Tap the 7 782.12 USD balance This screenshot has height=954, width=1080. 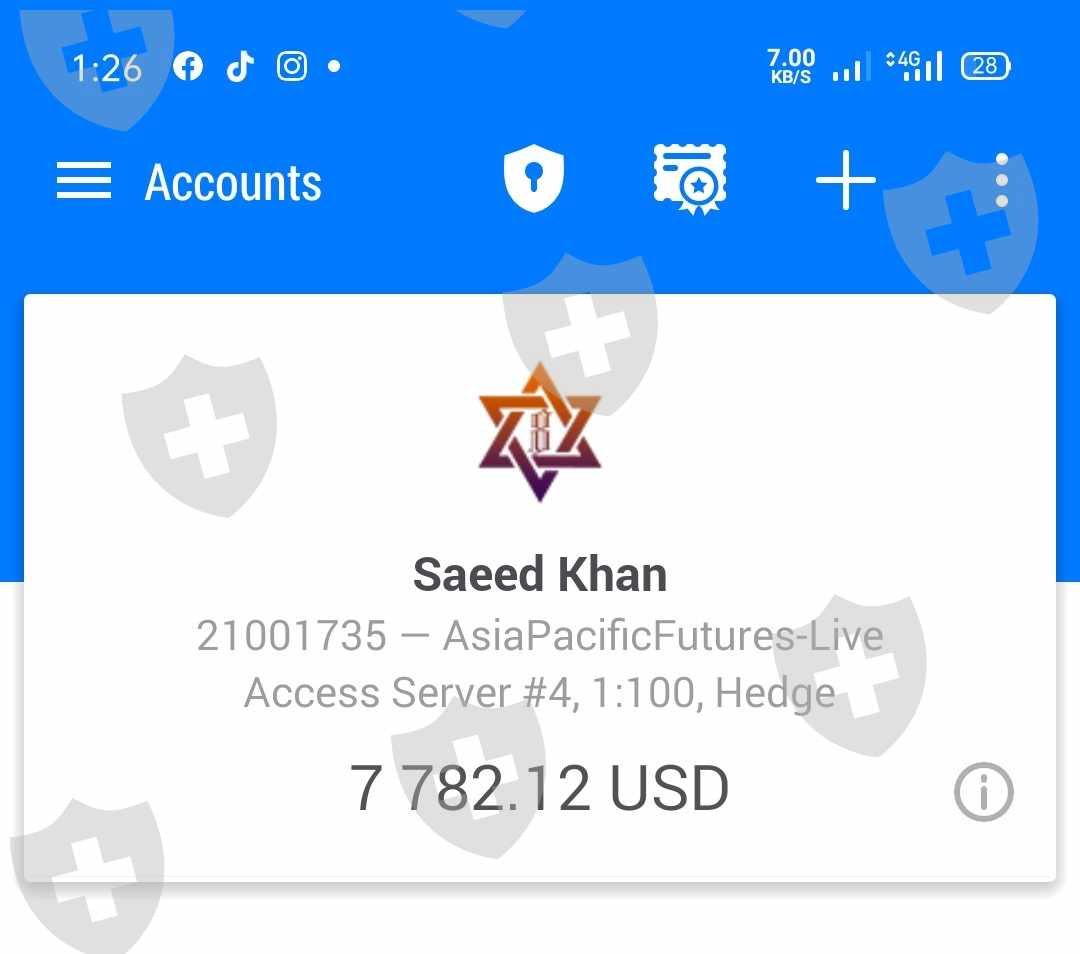pyautogui.click(x=539, y=787)
